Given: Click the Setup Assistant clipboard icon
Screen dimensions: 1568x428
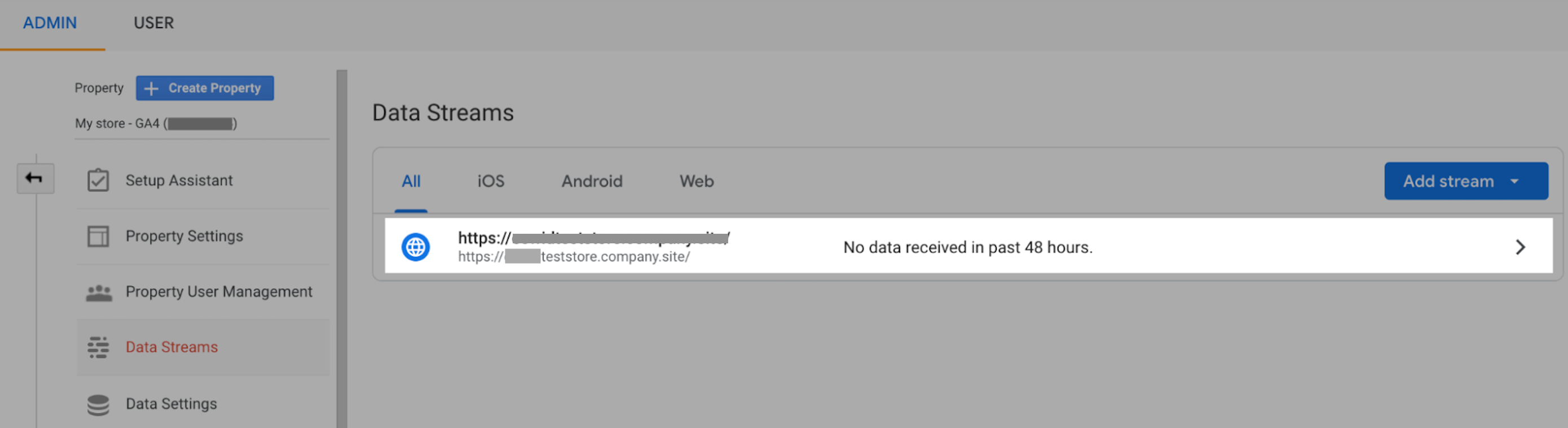Looking at the screenshot, I should [x=99, y=180].
